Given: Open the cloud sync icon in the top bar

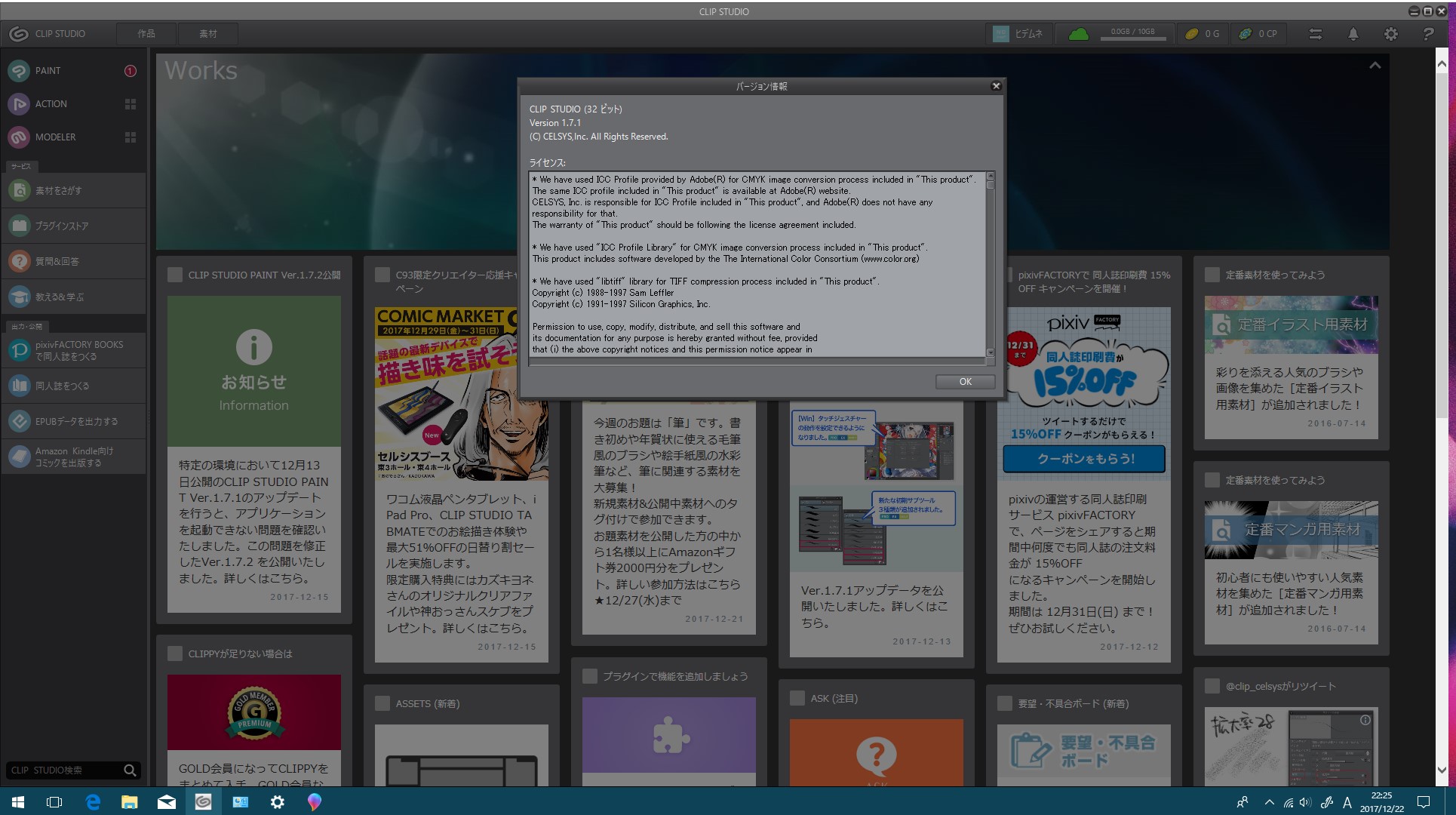Looking at the screenshot, I should (1079, 34).
